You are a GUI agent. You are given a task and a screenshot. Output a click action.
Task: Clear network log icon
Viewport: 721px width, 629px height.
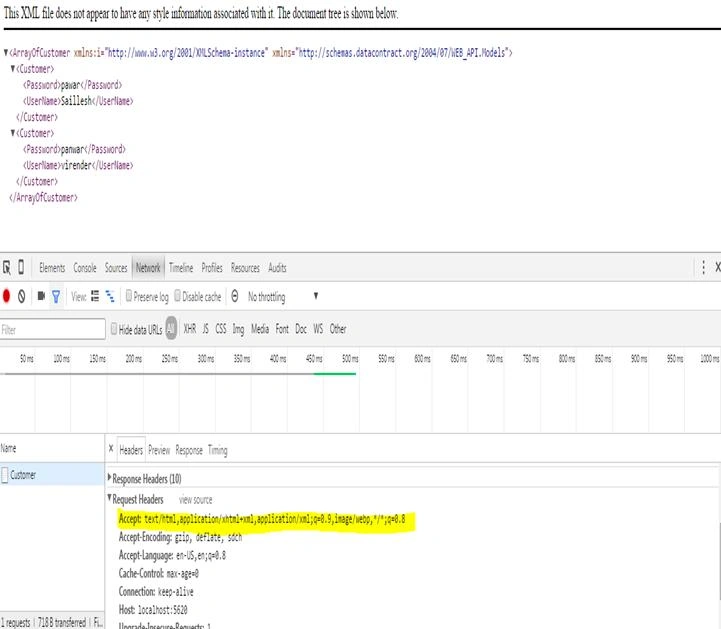click(22, 297)
